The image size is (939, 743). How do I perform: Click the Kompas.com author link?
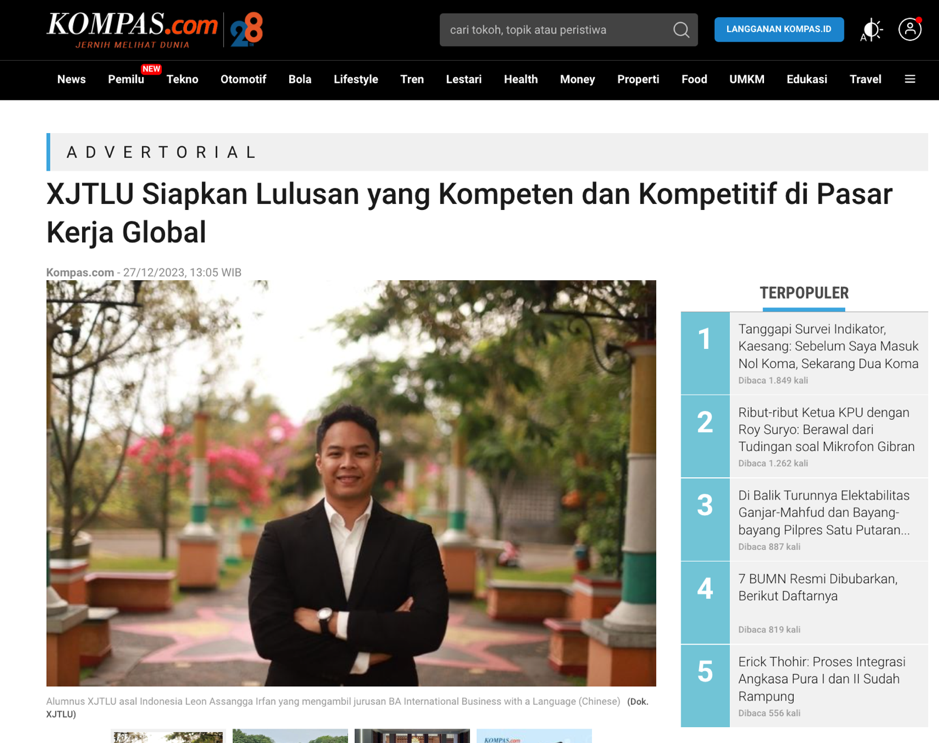(80, 272)
